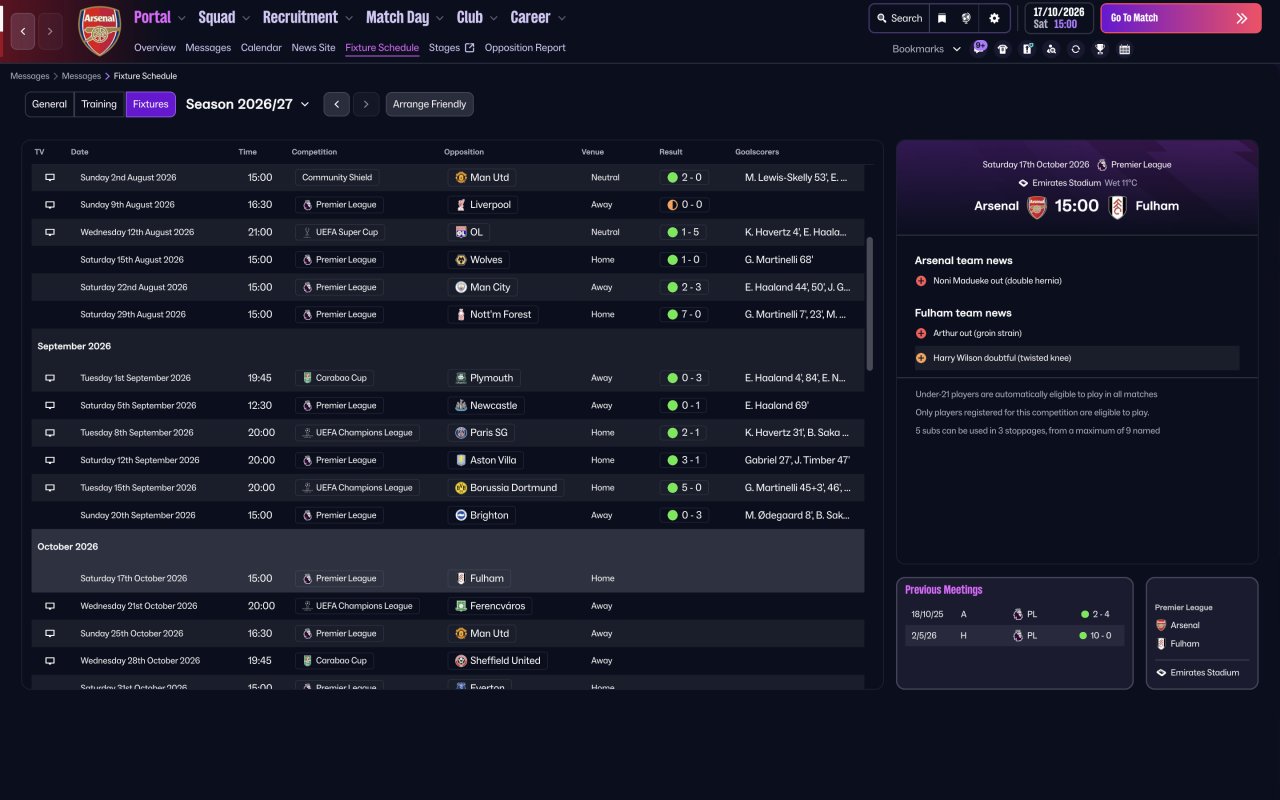Expand the Career menu chevron

pyautogui.click(x=561, y=18)
